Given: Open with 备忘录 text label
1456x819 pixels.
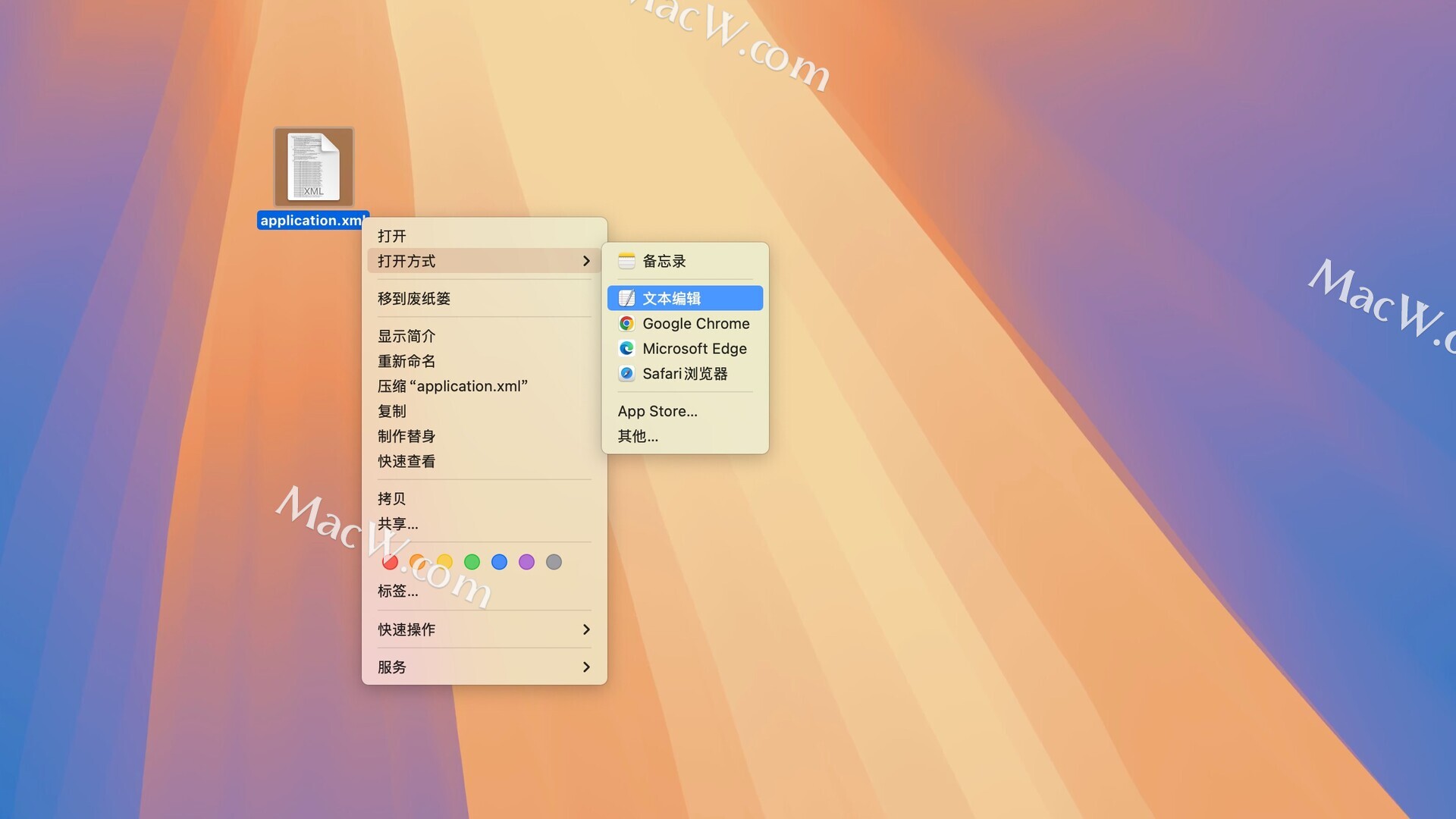Looking at the screenshot, I should click(x=664, y=261).
